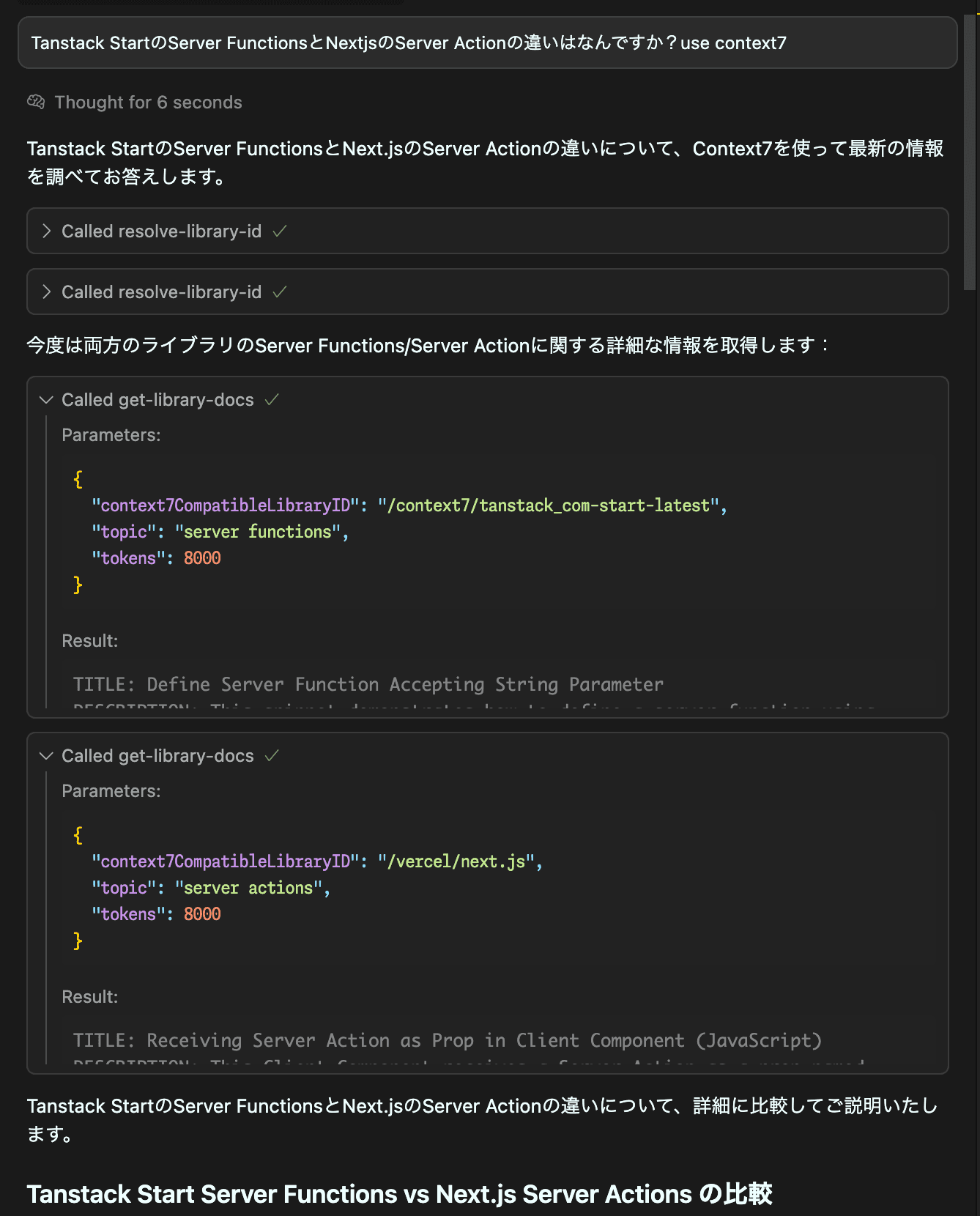Click checkmark next to first get-library-docs call
Screen dimensions: 980x1216
[x=272, y=400]
